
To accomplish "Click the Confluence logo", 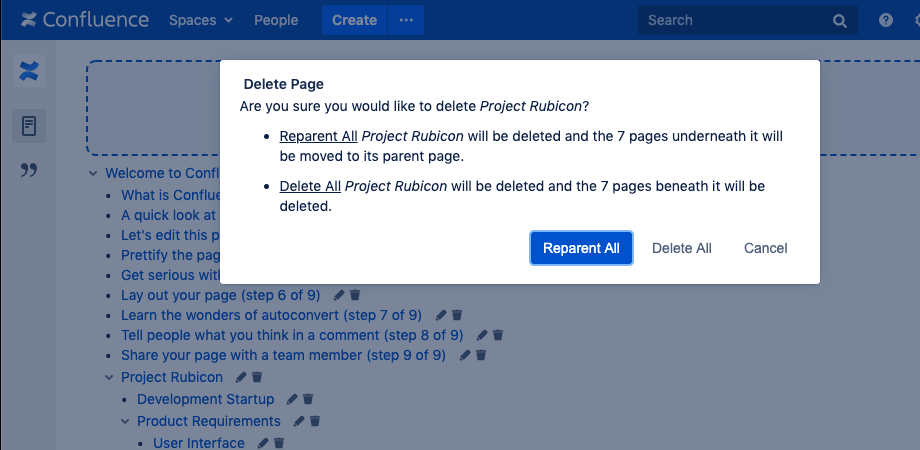I will [x=84, y=20].
